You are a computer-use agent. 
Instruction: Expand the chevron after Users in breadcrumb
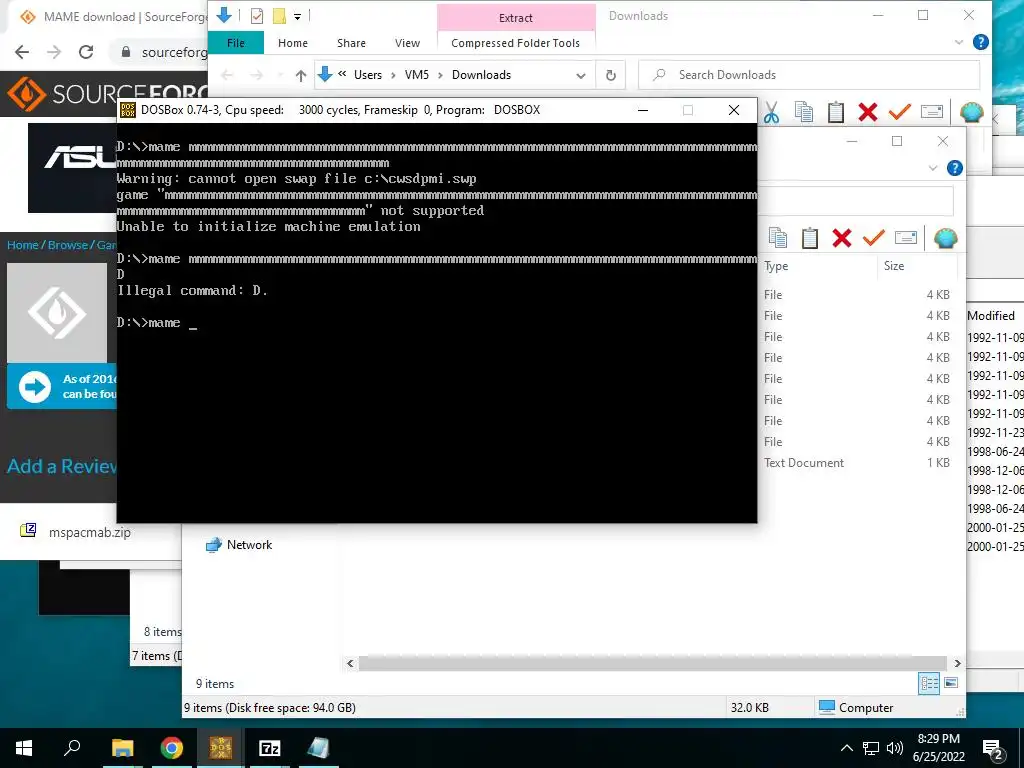click(393, 75)
